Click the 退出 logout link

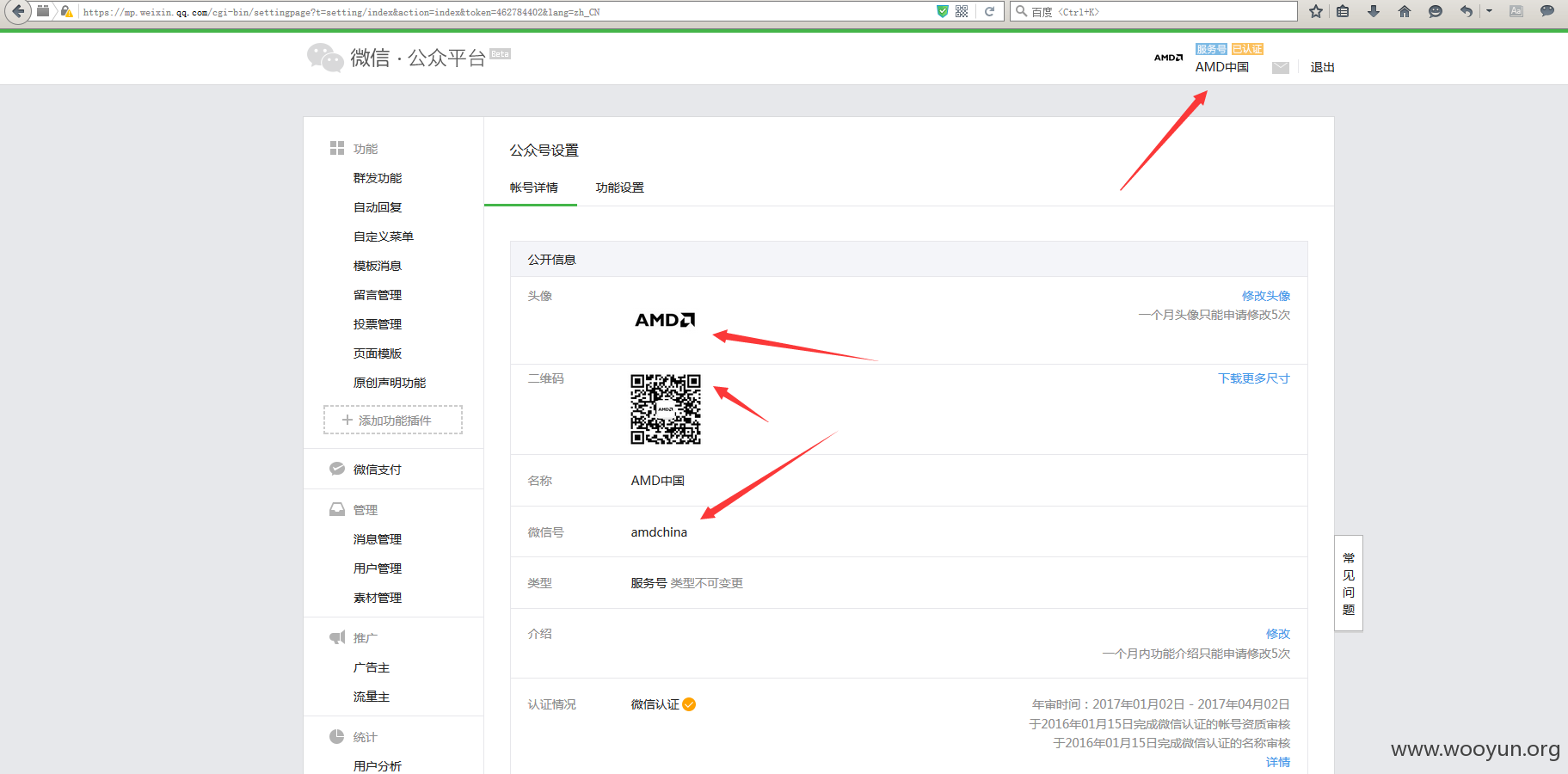point(1323,67)
